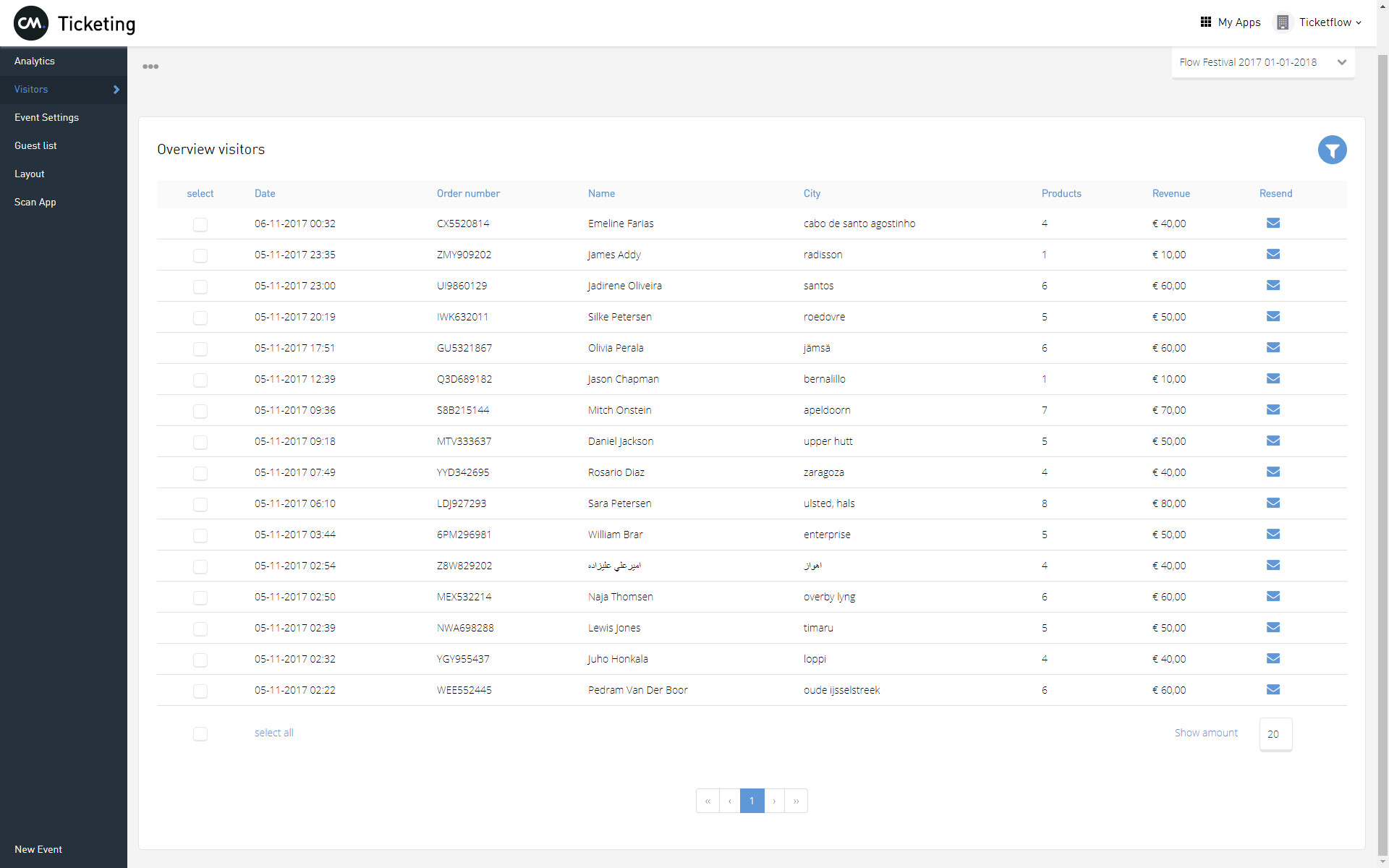Select Visitors in the sidebar
The height and width of the screenshot is (868, 1389).
coord(64,90)
